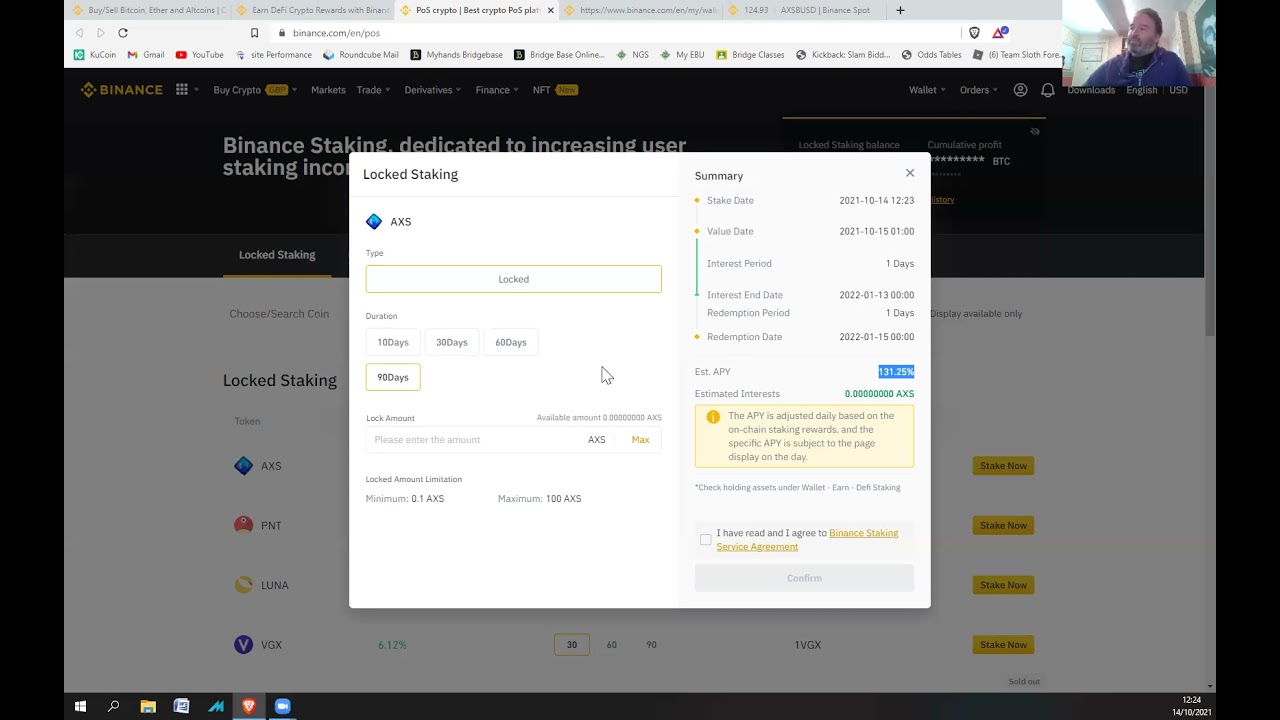1280x720 pixels.
Task: Click the AXS coin icon in dialog
Action: click(374, 222)
